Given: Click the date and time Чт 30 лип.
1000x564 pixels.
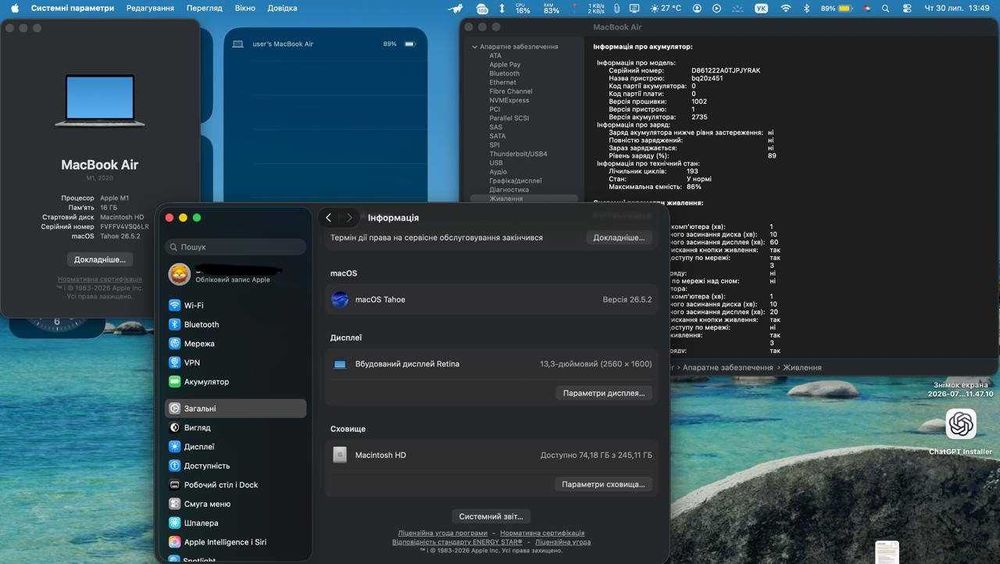Looking at the screenshot, I should pyautogui.click(x=957, y=8).
